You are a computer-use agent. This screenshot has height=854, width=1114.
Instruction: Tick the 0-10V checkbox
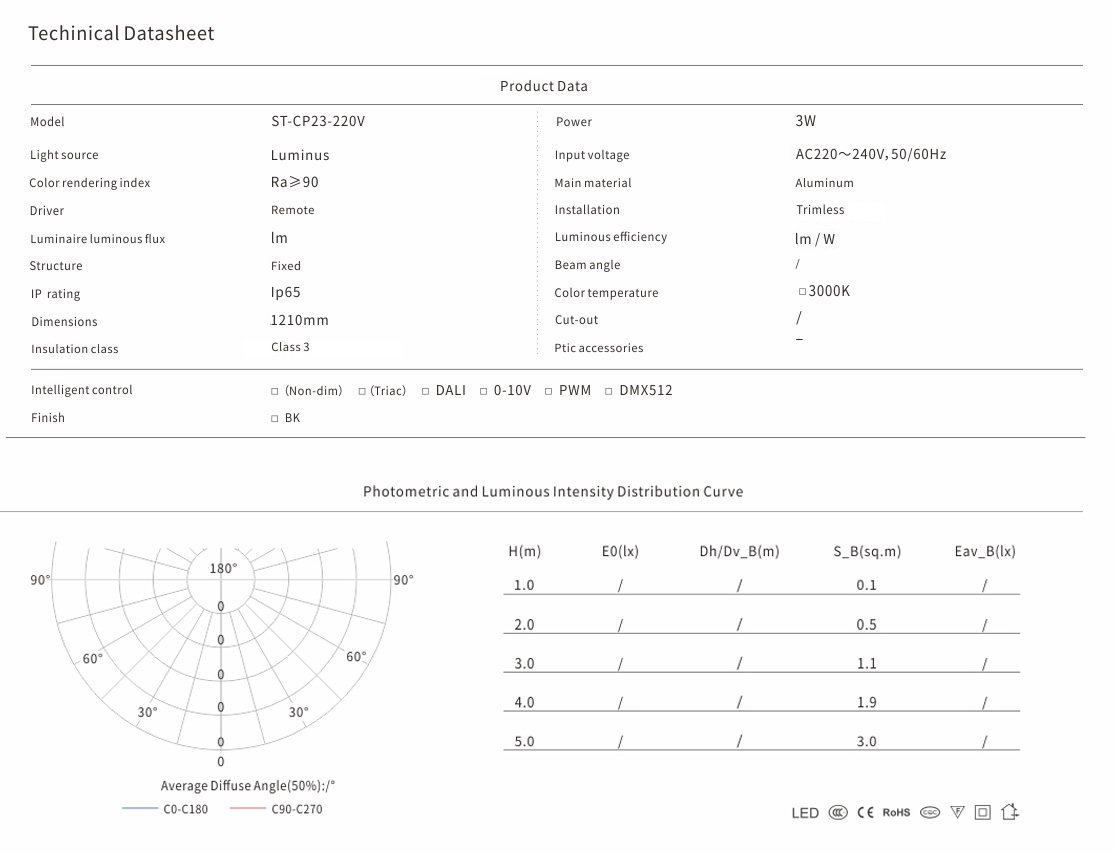(483, 391)
